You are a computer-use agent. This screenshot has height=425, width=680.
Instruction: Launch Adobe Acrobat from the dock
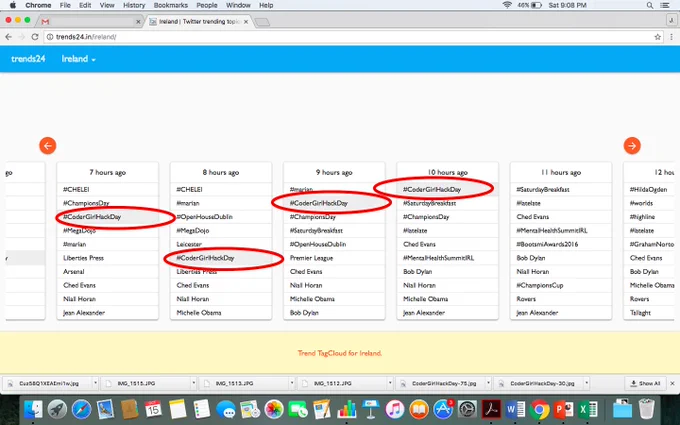coord(491,409)
